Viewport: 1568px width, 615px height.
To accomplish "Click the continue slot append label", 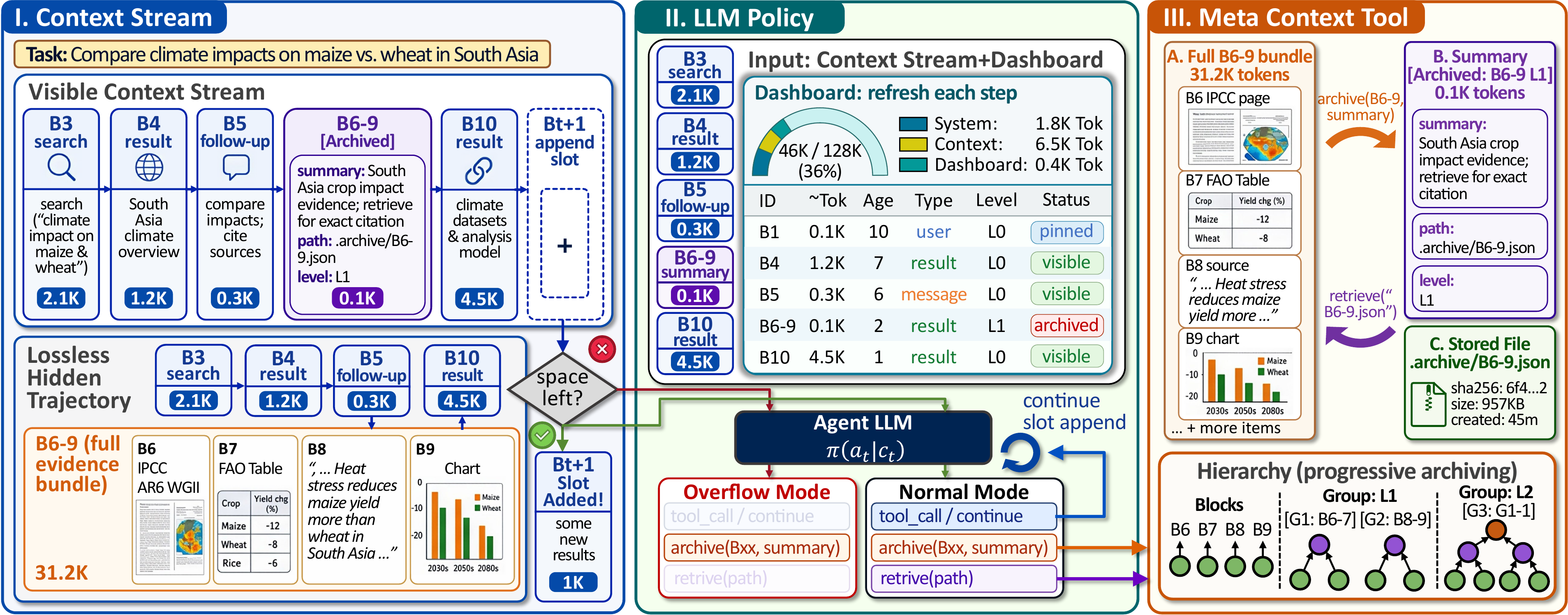I will (1074, 411).
